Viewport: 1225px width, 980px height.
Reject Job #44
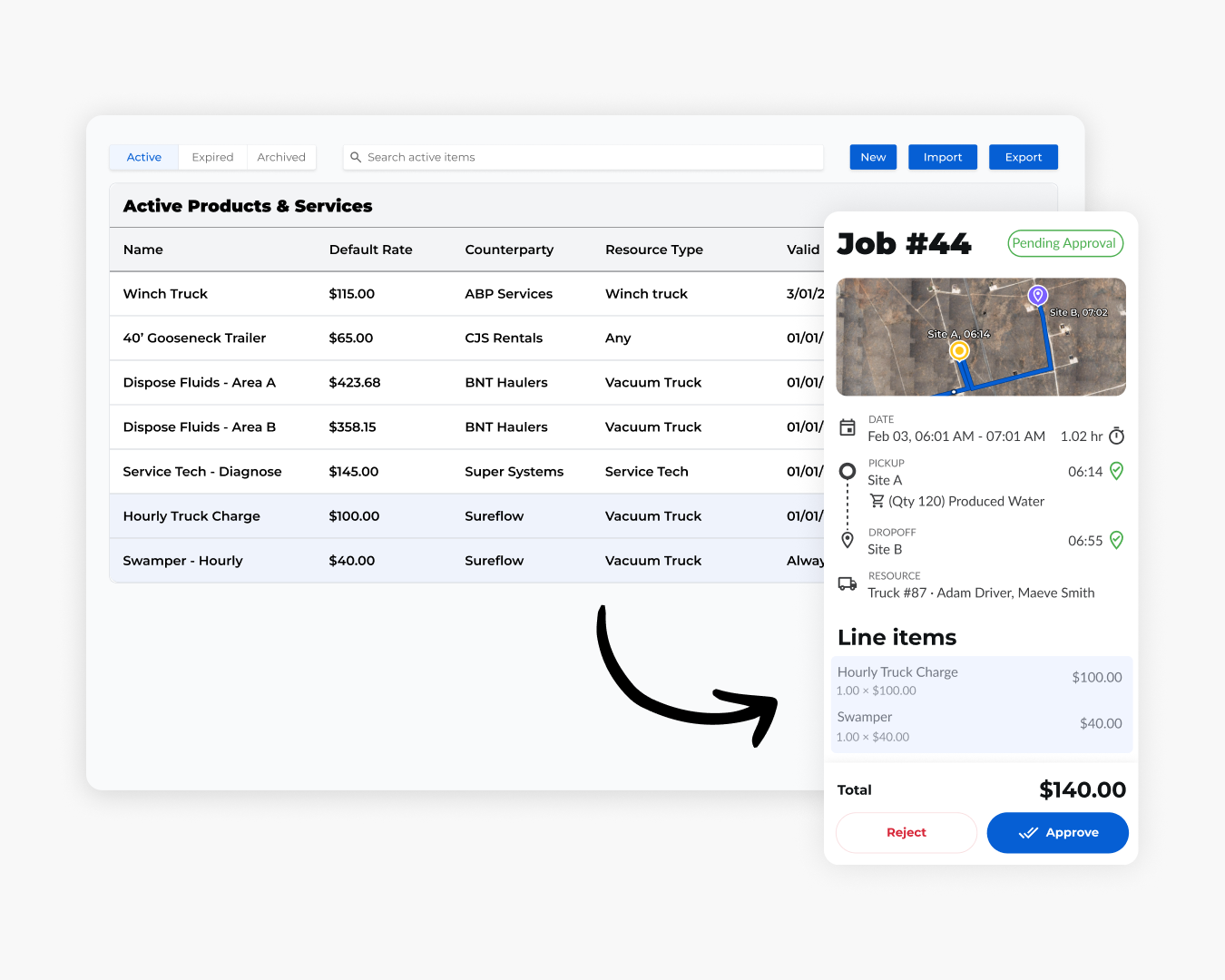(906, 832)
